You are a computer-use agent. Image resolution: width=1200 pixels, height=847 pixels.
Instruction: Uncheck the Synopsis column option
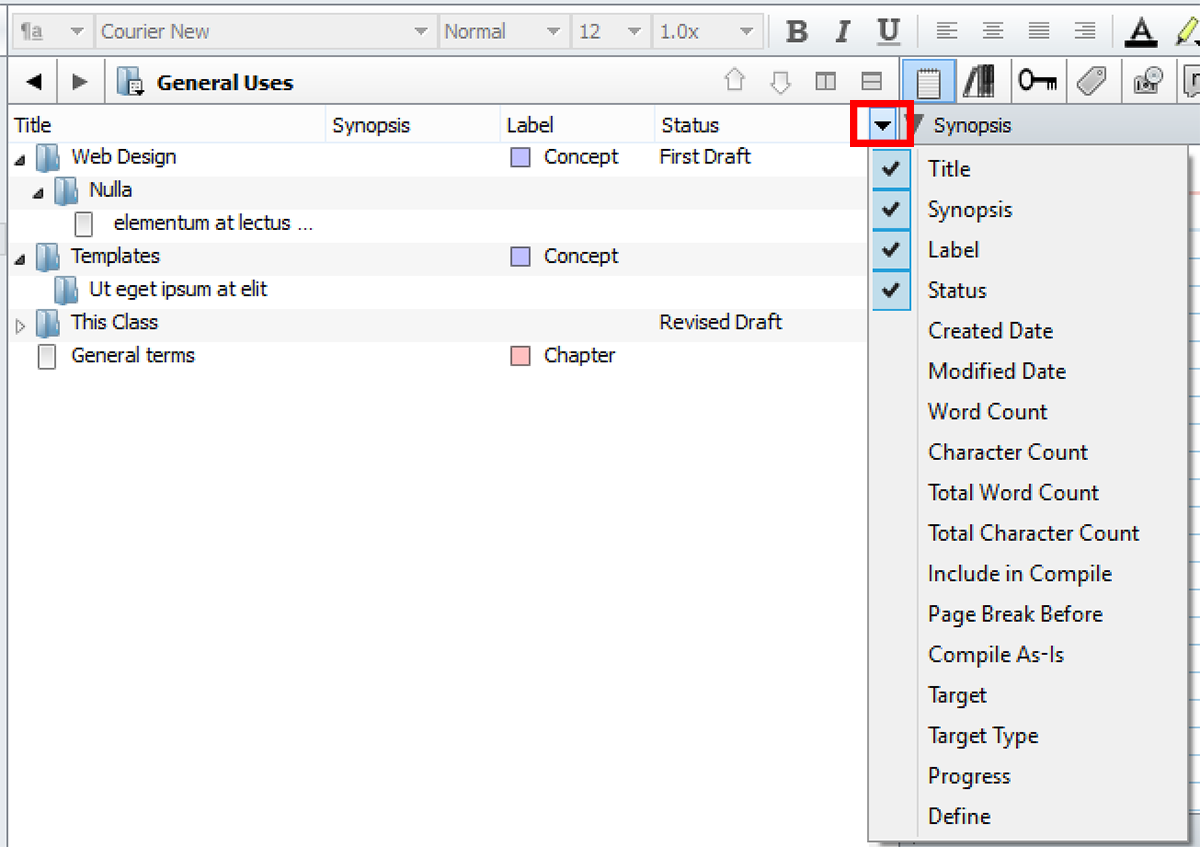(891, 209)
